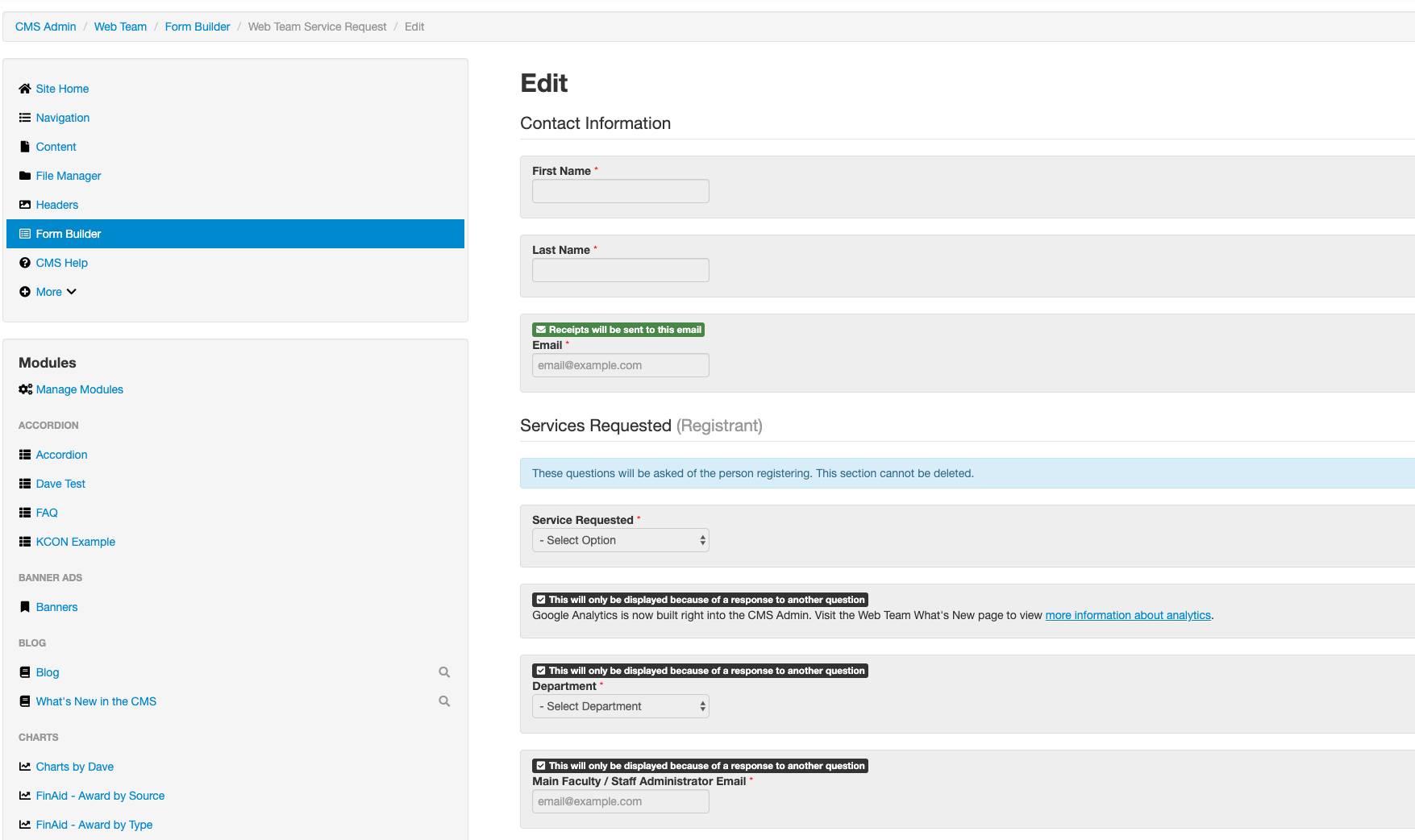Click the search icon next to Blog
Viewport: 1415px width, 840px height.
click(444, 672)
